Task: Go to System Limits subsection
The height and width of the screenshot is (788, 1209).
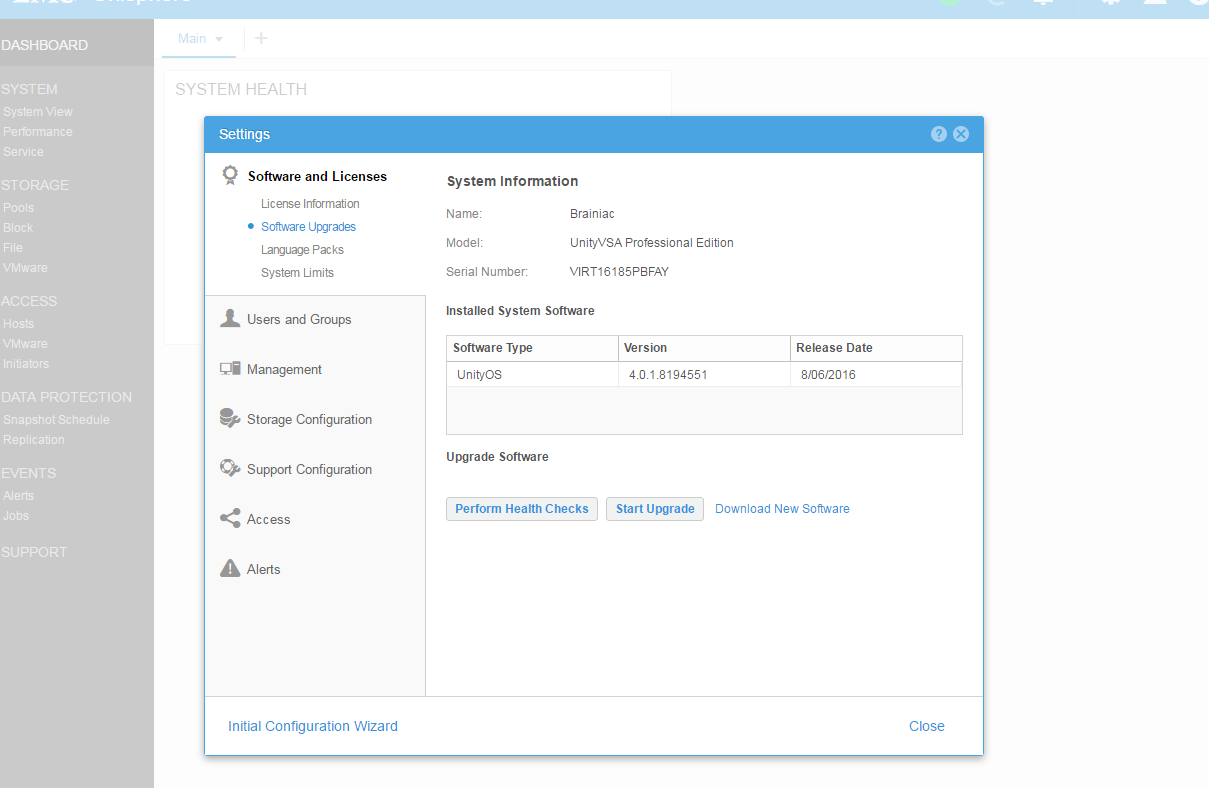Action: point(297,273)
